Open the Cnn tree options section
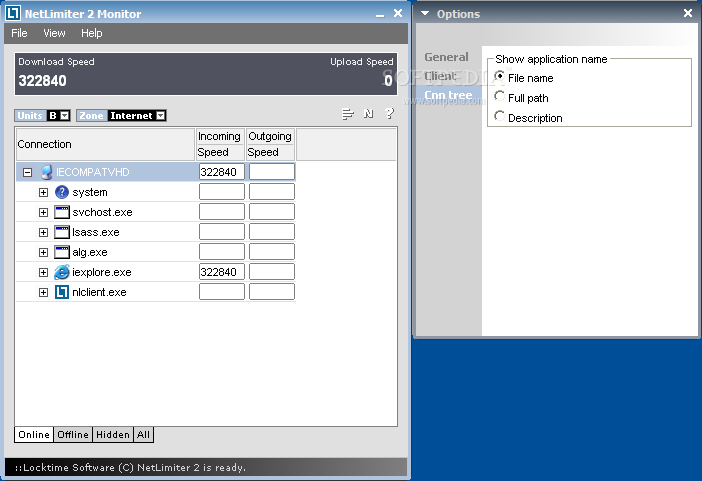 tap(448, 95)
